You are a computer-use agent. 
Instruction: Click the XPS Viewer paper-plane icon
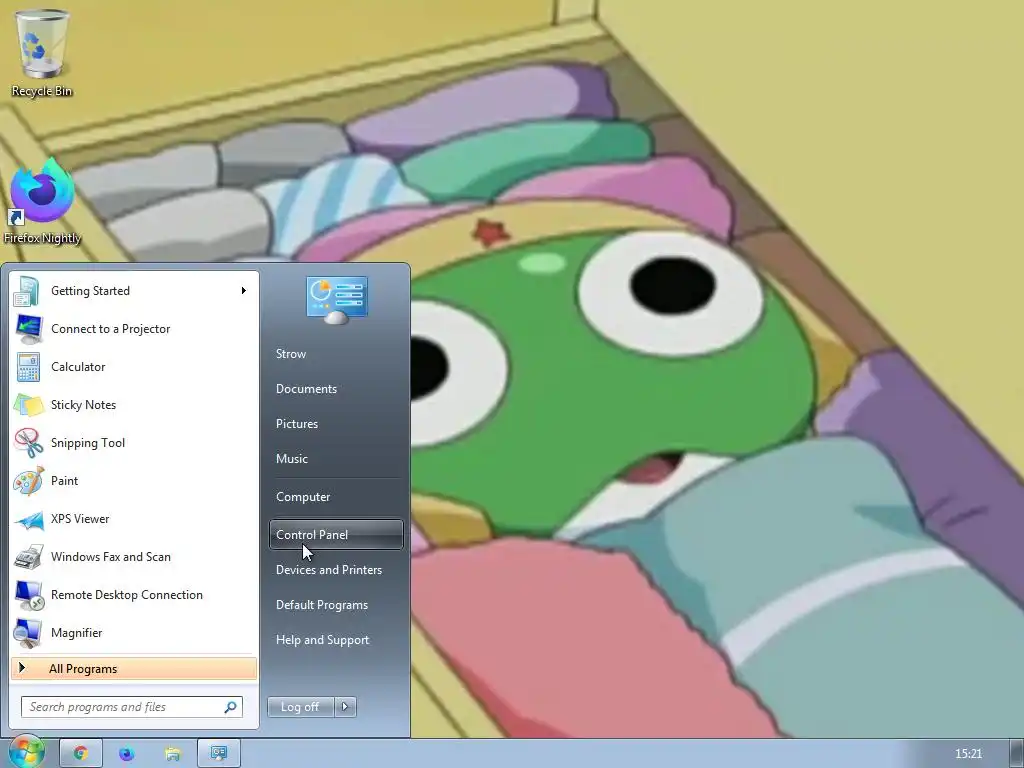pyautogui.click(x=27, y=519)
